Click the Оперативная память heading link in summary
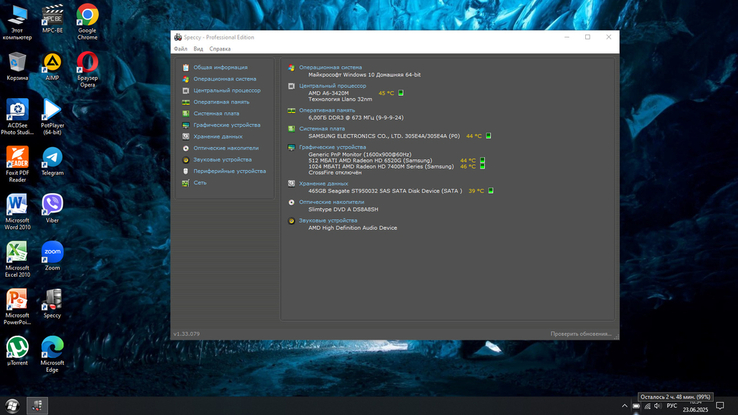Viewport: 738px width, 415px height. (327, 110)
